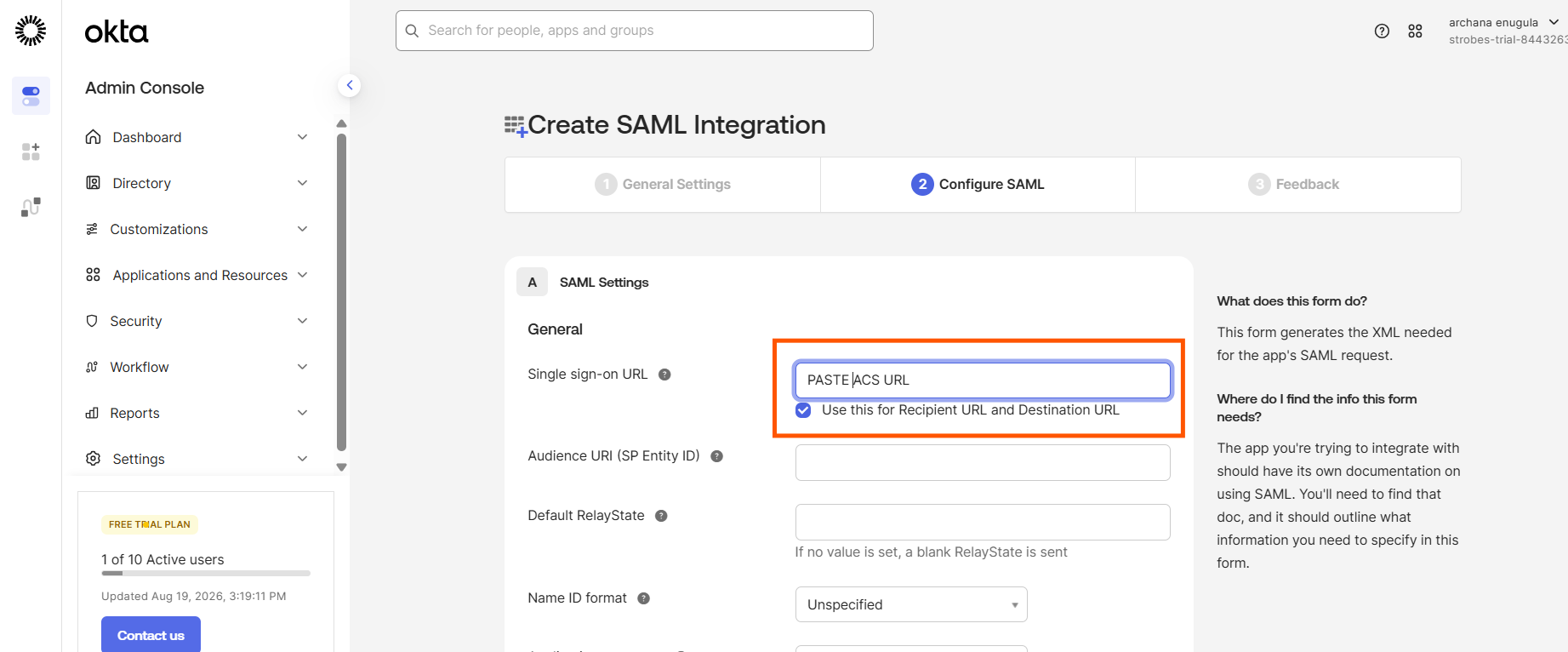Click the step 1 number circle
Viewport: 1568px width, 652px height.
(x=606, y=184)
